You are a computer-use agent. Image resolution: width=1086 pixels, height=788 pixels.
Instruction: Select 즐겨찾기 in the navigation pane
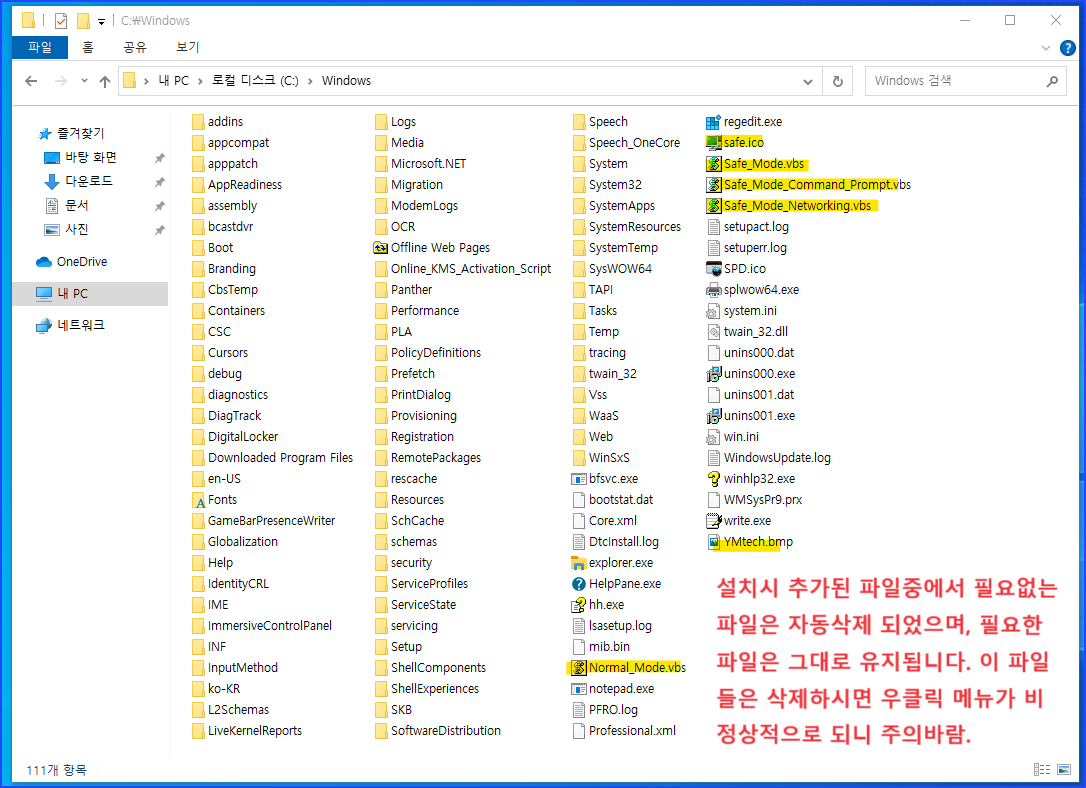80,133
